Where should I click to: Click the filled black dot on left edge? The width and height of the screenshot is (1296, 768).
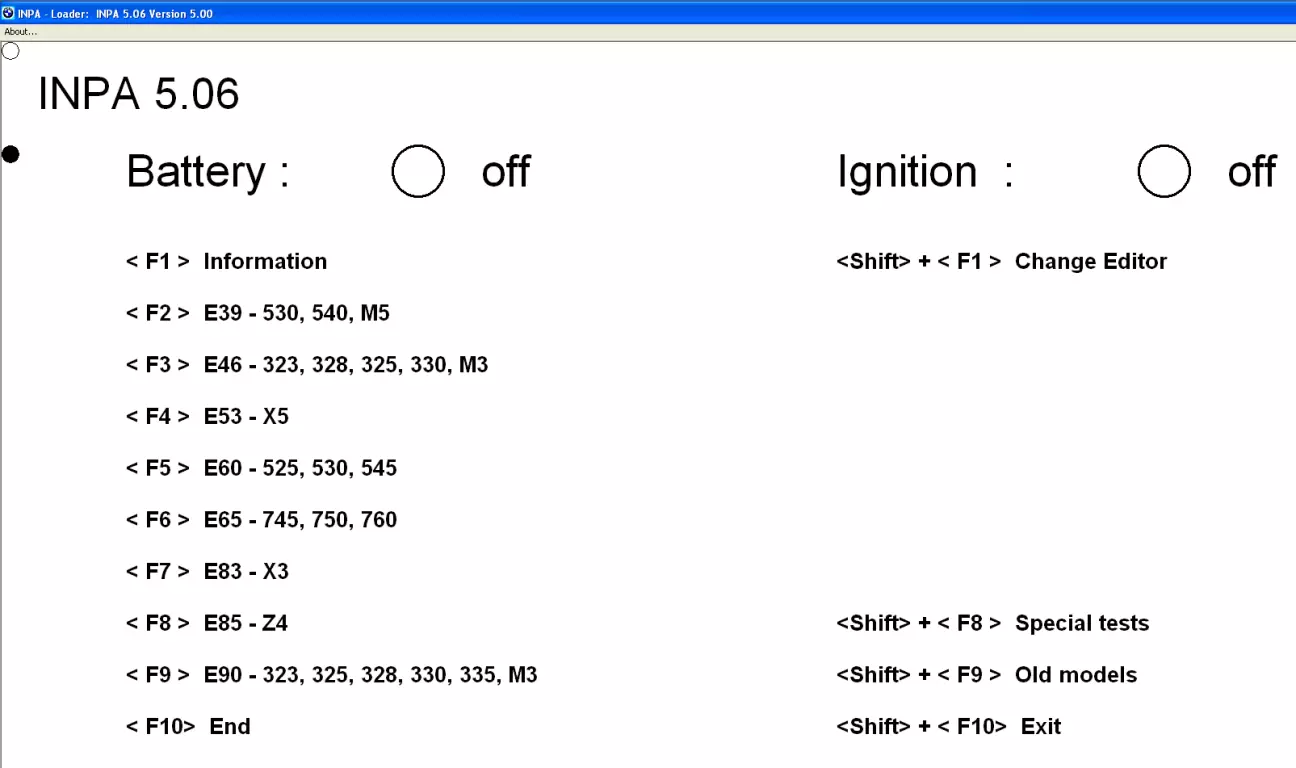(11, 154)
